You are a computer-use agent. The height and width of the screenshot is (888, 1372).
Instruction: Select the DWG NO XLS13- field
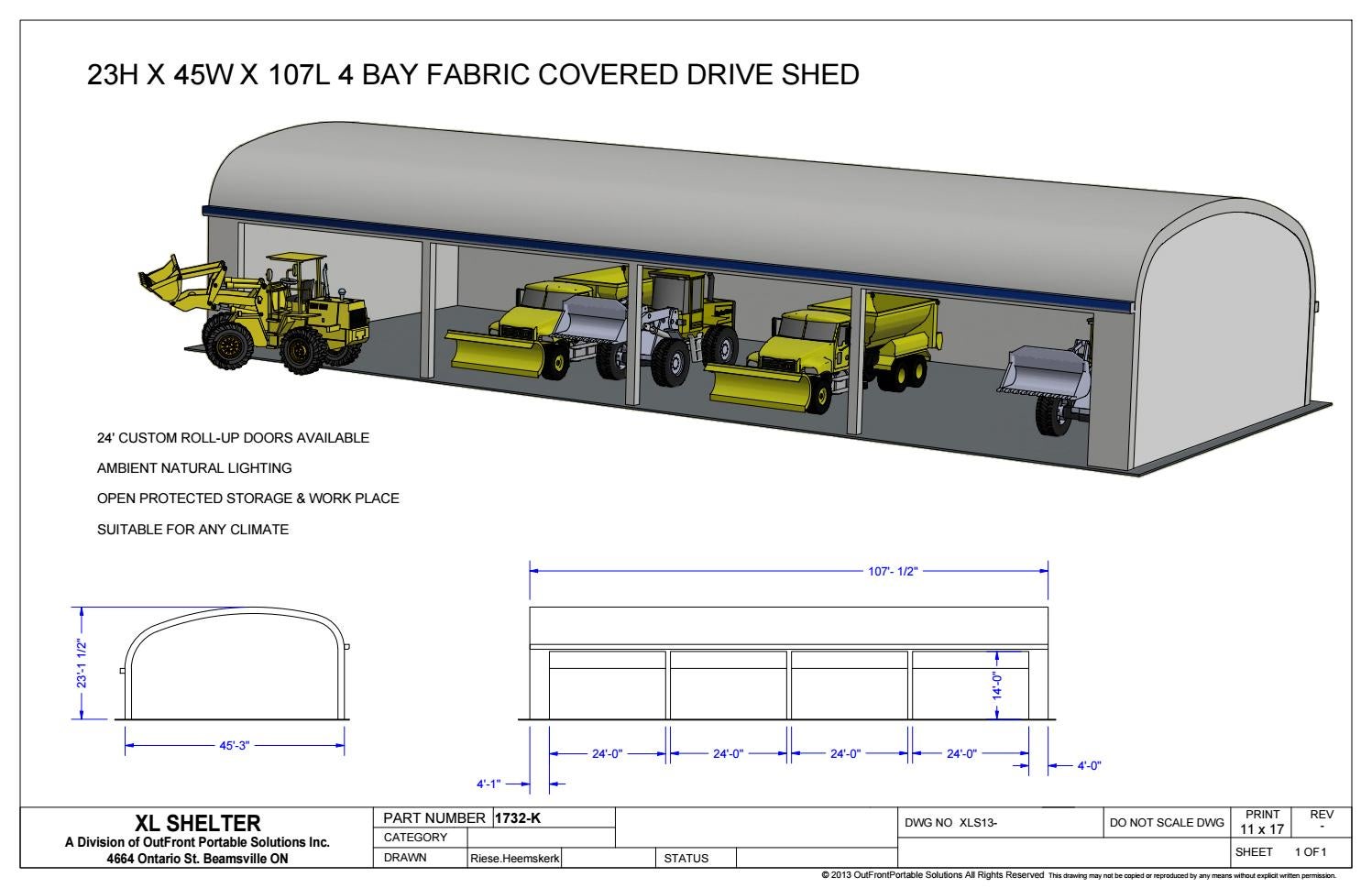(x=953, y=820)
